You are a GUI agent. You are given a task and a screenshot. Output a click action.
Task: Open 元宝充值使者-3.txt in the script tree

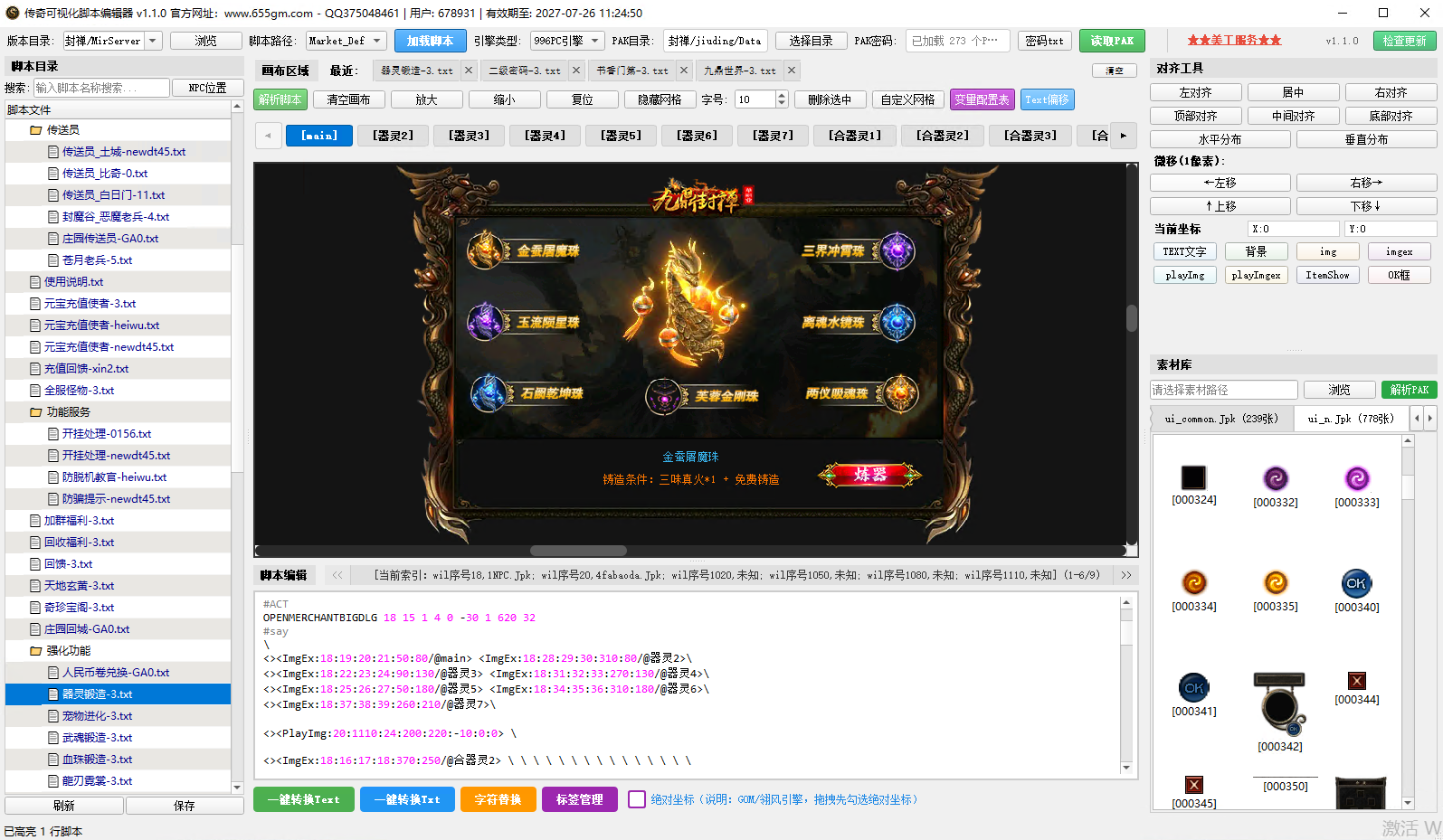click(x=90, y=304)
